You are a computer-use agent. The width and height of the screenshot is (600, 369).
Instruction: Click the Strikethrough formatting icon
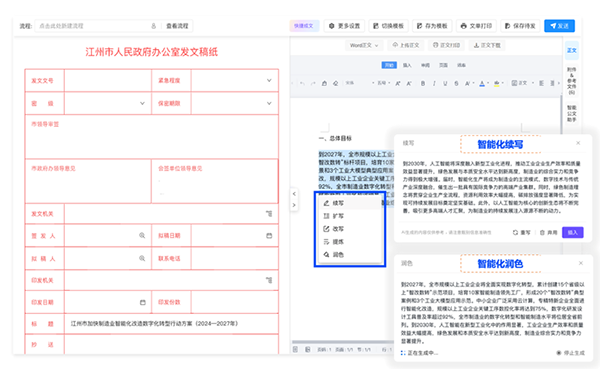456,83
